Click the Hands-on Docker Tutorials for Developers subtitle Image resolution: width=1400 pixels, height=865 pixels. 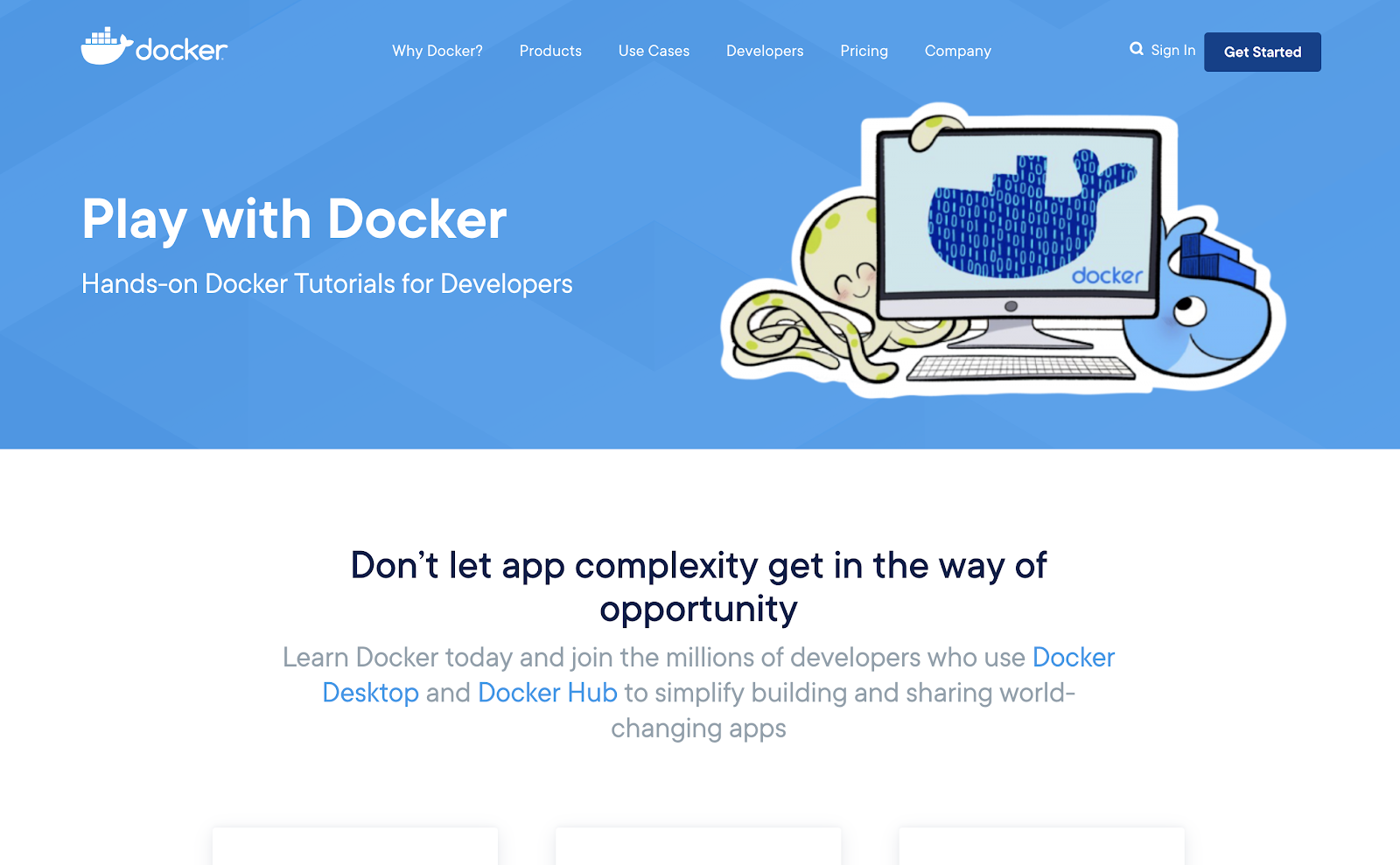(327, 283)
